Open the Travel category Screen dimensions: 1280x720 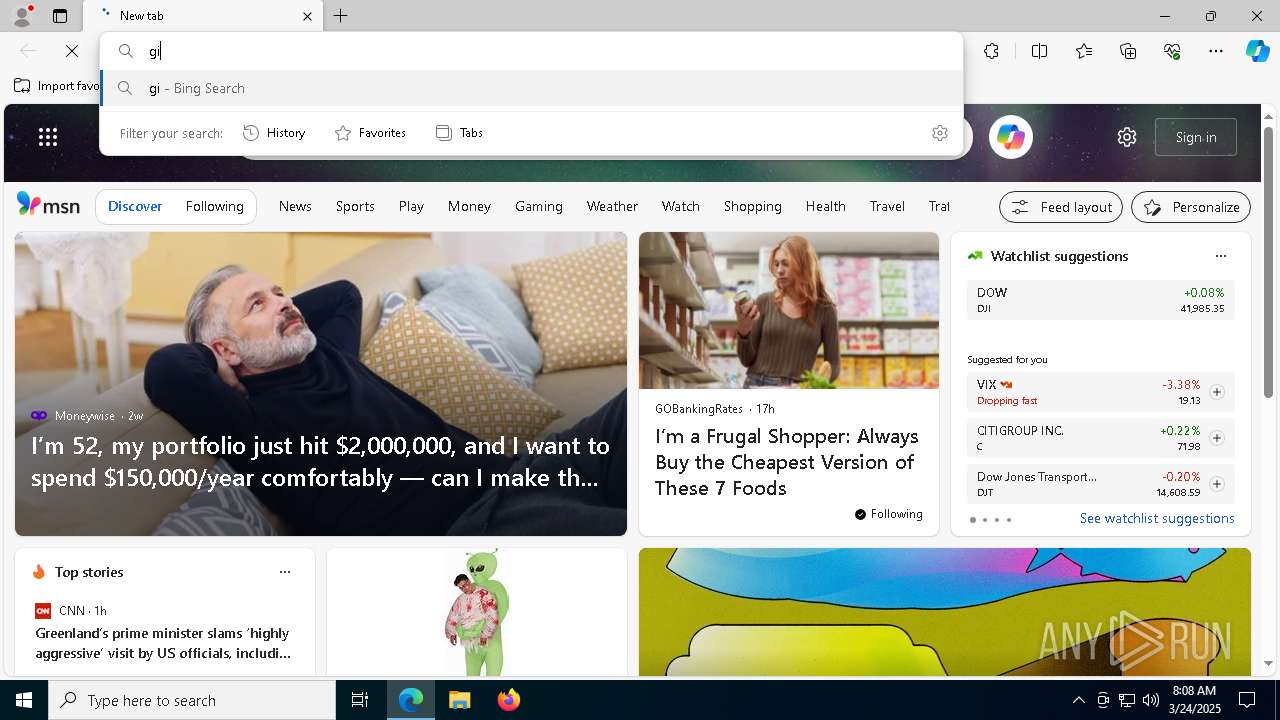887,206
